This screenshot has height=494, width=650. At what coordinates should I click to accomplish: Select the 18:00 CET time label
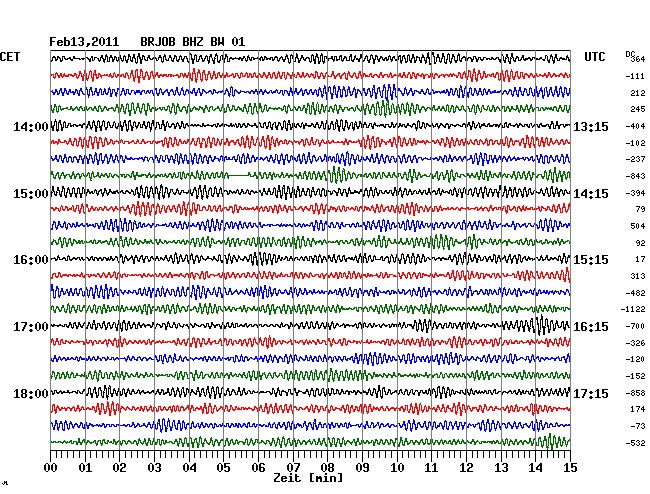coord(31,393)
